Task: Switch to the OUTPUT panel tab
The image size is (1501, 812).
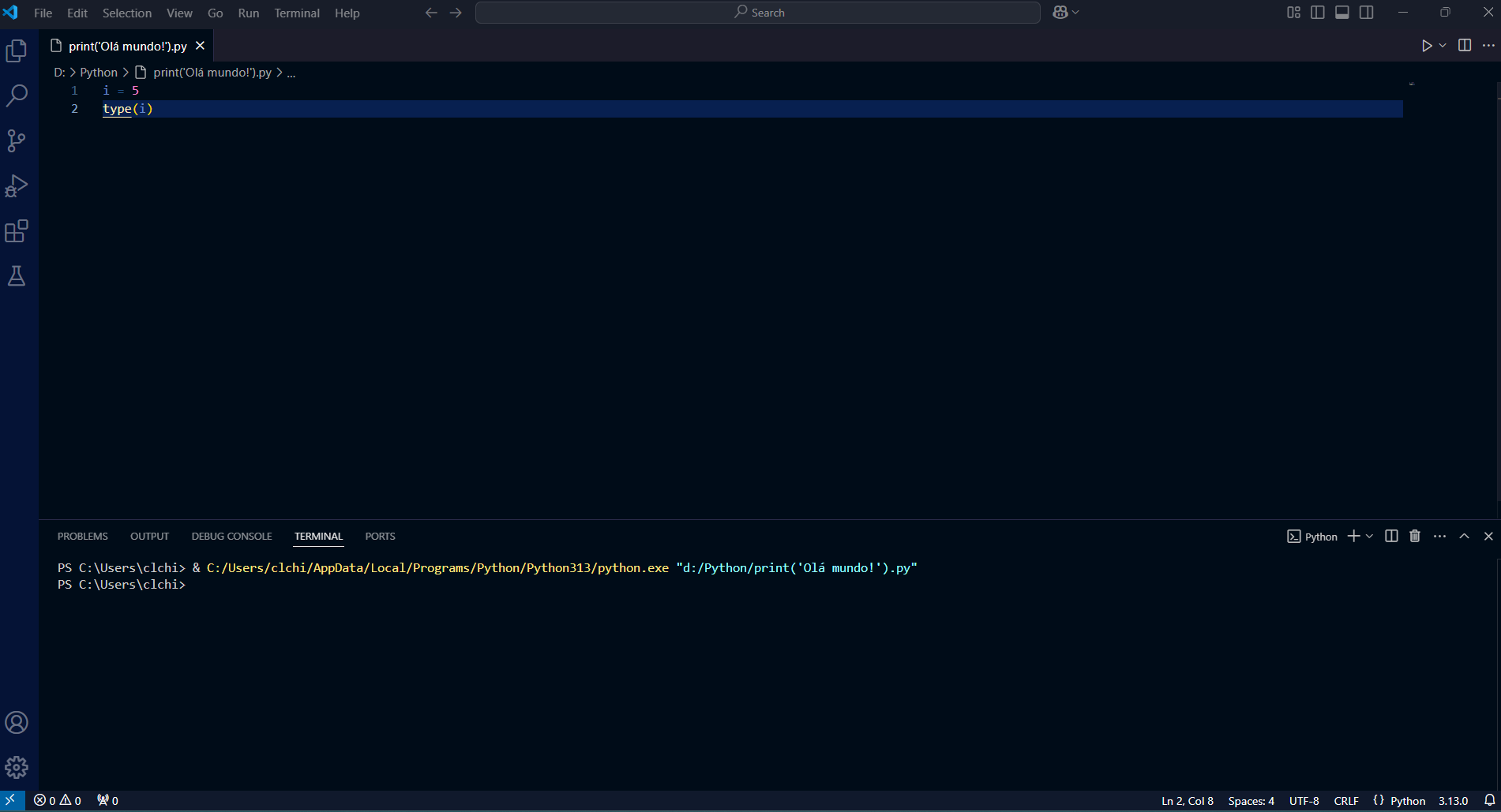Action: click(x=150, y=536)
